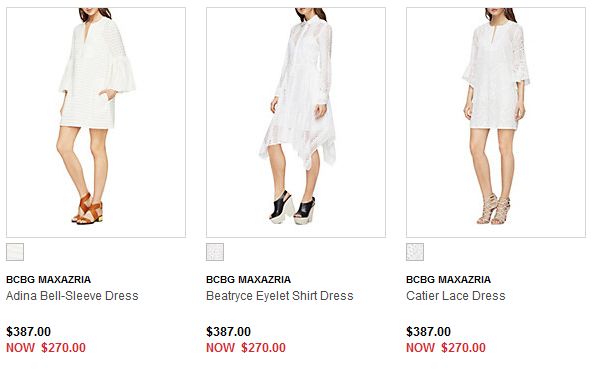Screen dimensions: 610x373
Task: Click the $387.00 price of Catier dress
Action: coord(428,331)
